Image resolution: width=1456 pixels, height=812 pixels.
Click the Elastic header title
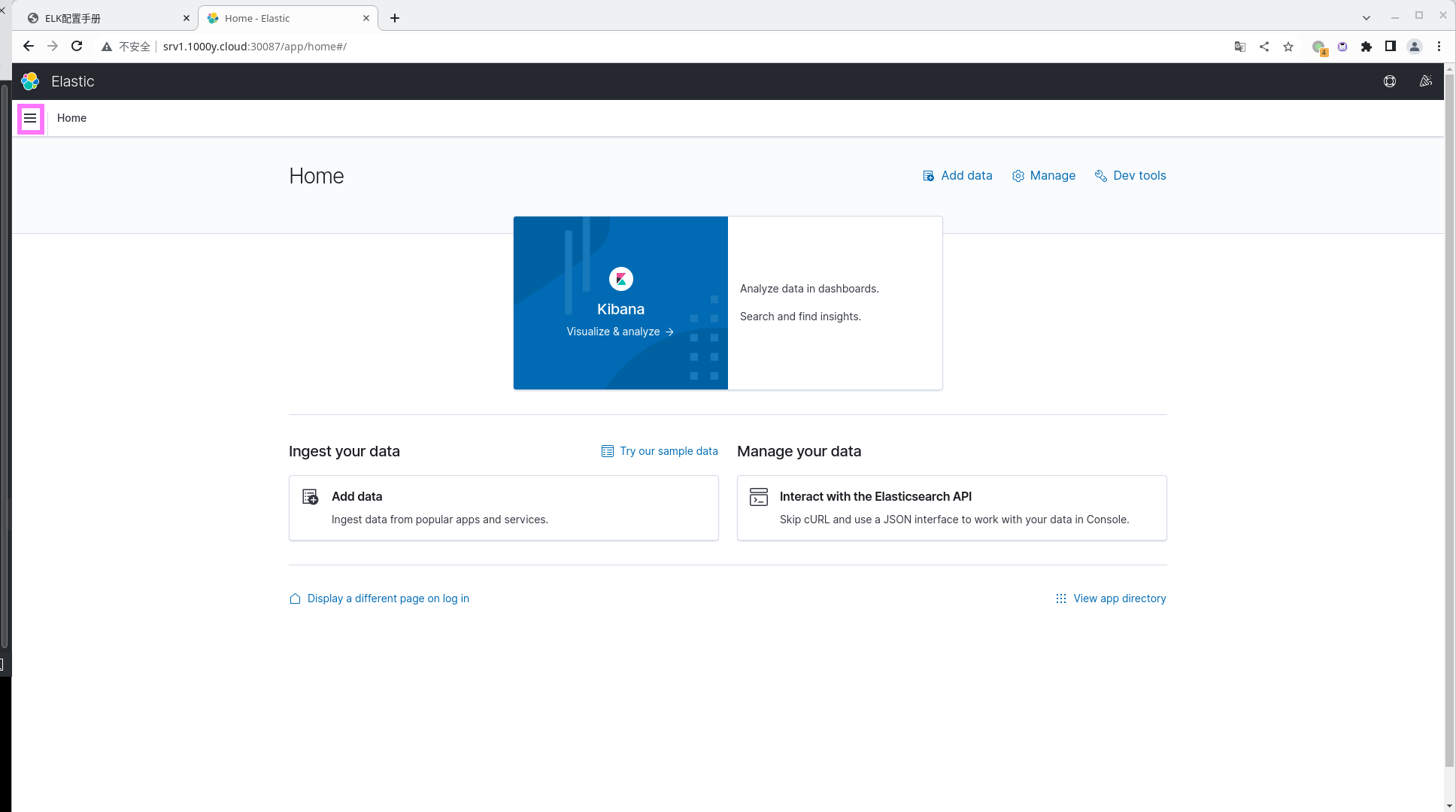tap(73, 81)
